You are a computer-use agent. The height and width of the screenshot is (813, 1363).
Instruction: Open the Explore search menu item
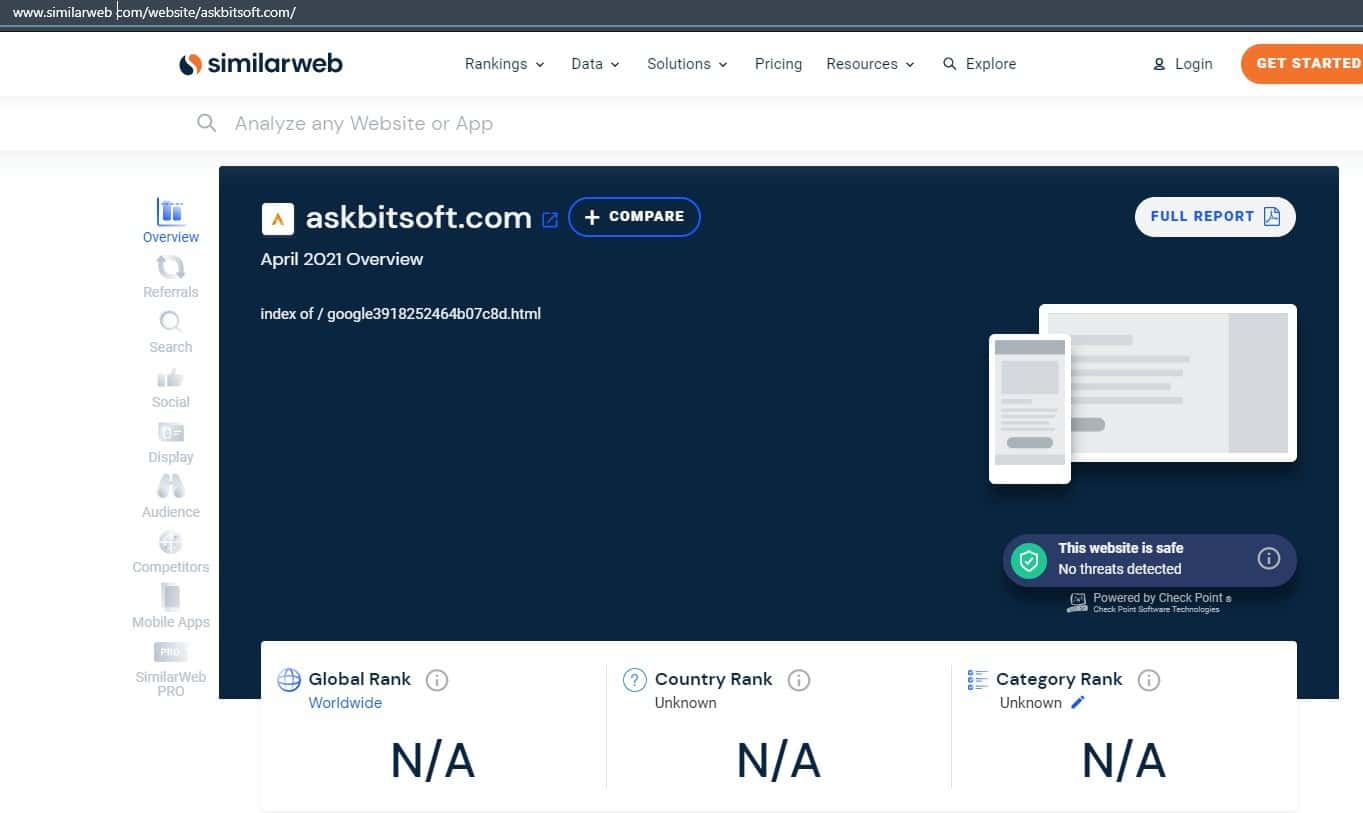tap(979, 64)
